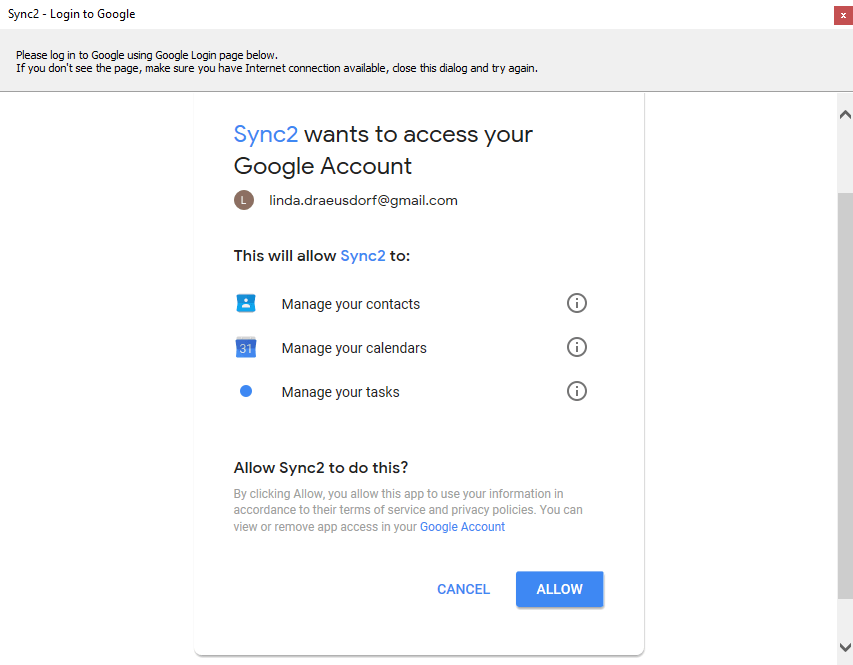The image size is (853, 665).
Task: Close the Sync2 login dialog
Action: coord(843,15)
